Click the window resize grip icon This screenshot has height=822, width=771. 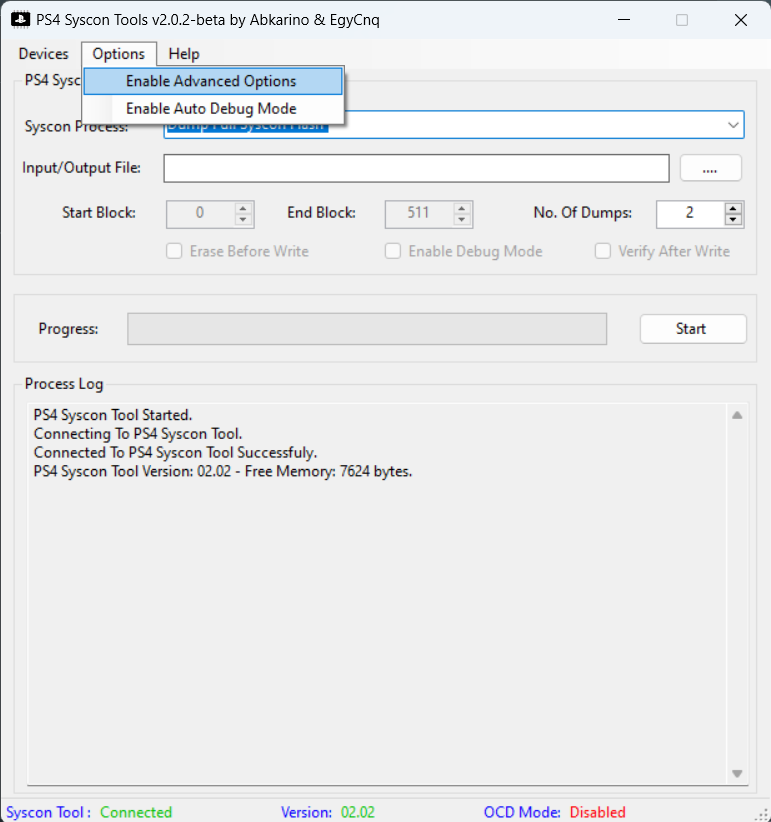point(763,815)
